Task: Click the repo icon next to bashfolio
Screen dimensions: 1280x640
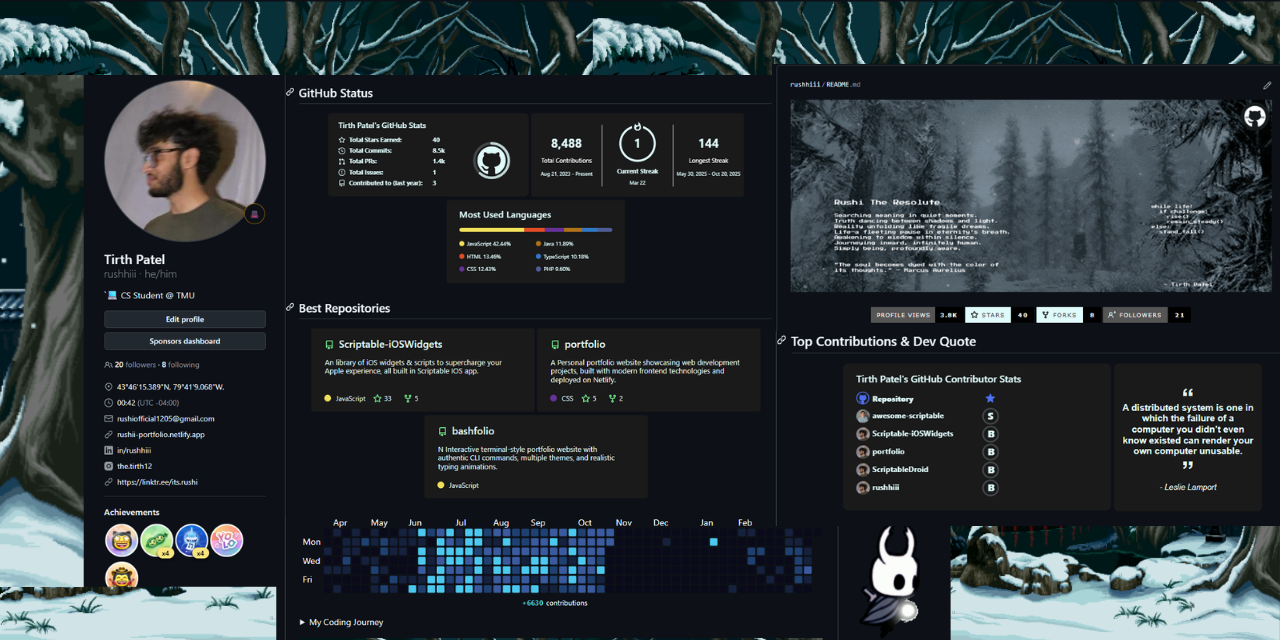Action: [442, 431]
